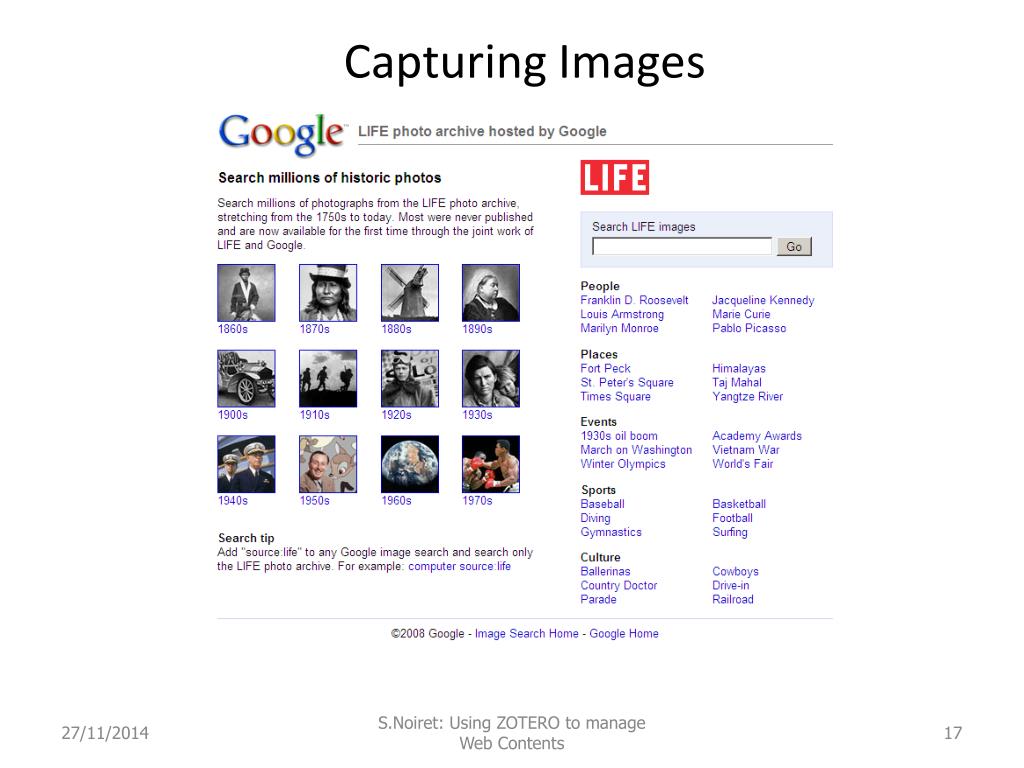
Task: Open the 1870s portrait thumbnail
Action: pos(328,293)
